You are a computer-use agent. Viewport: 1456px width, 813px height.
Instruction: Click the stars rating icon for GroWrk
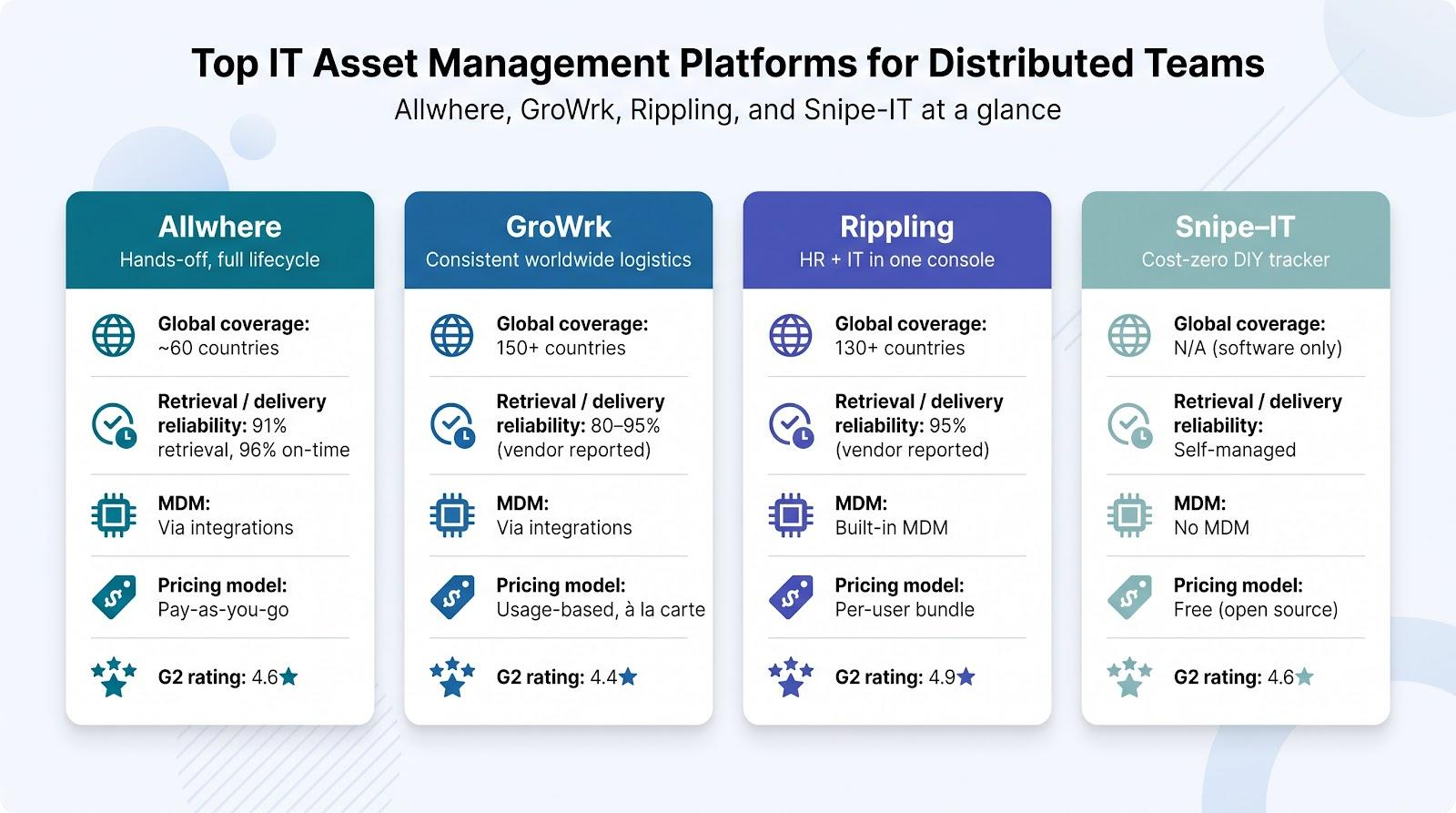pos(452,677)
